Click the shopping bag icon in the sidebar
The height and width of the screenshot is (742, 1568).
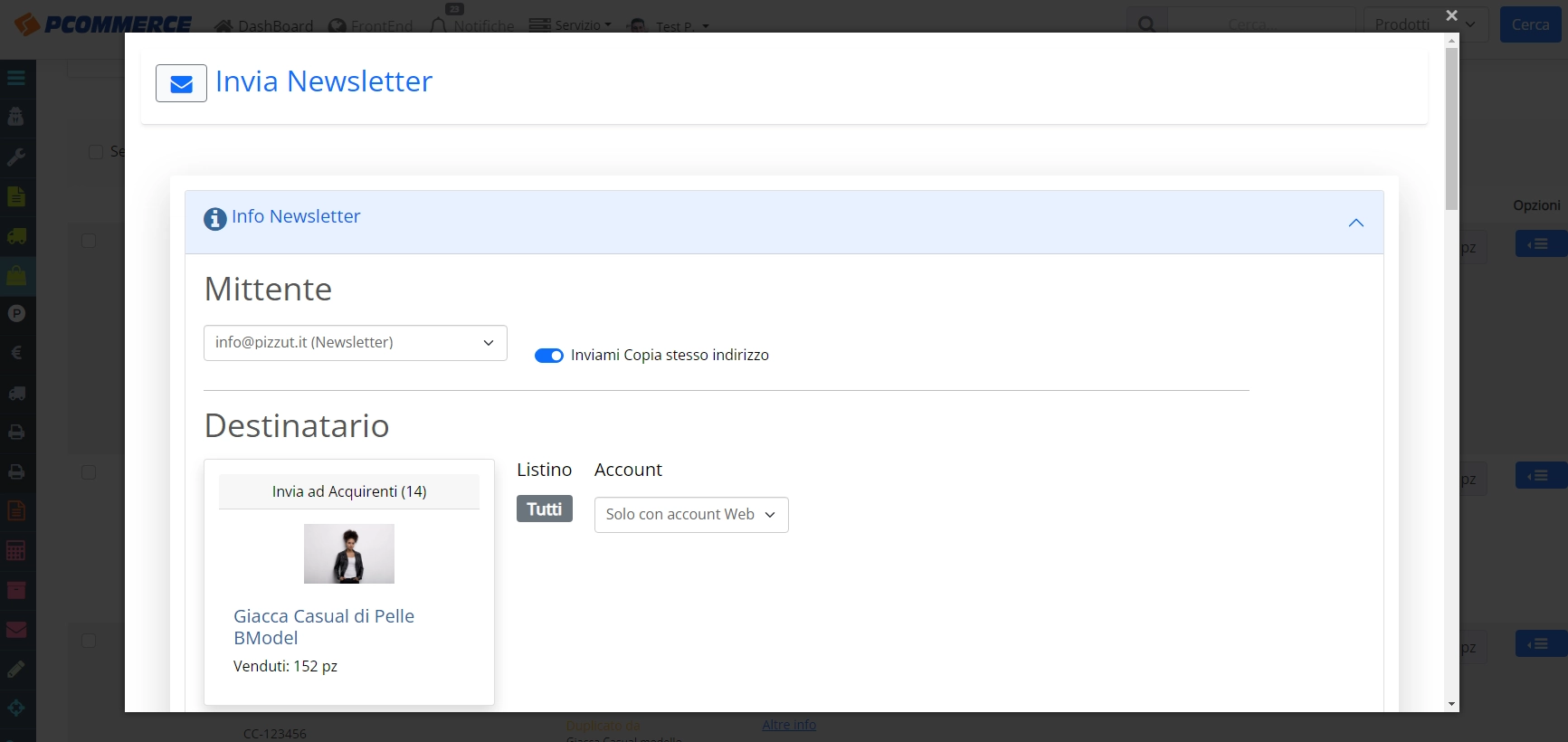(16, 275)
